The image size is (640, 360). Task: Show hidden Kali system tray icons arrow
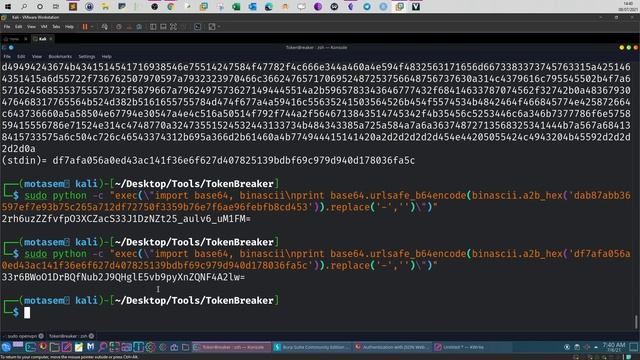tap(596, 347)
